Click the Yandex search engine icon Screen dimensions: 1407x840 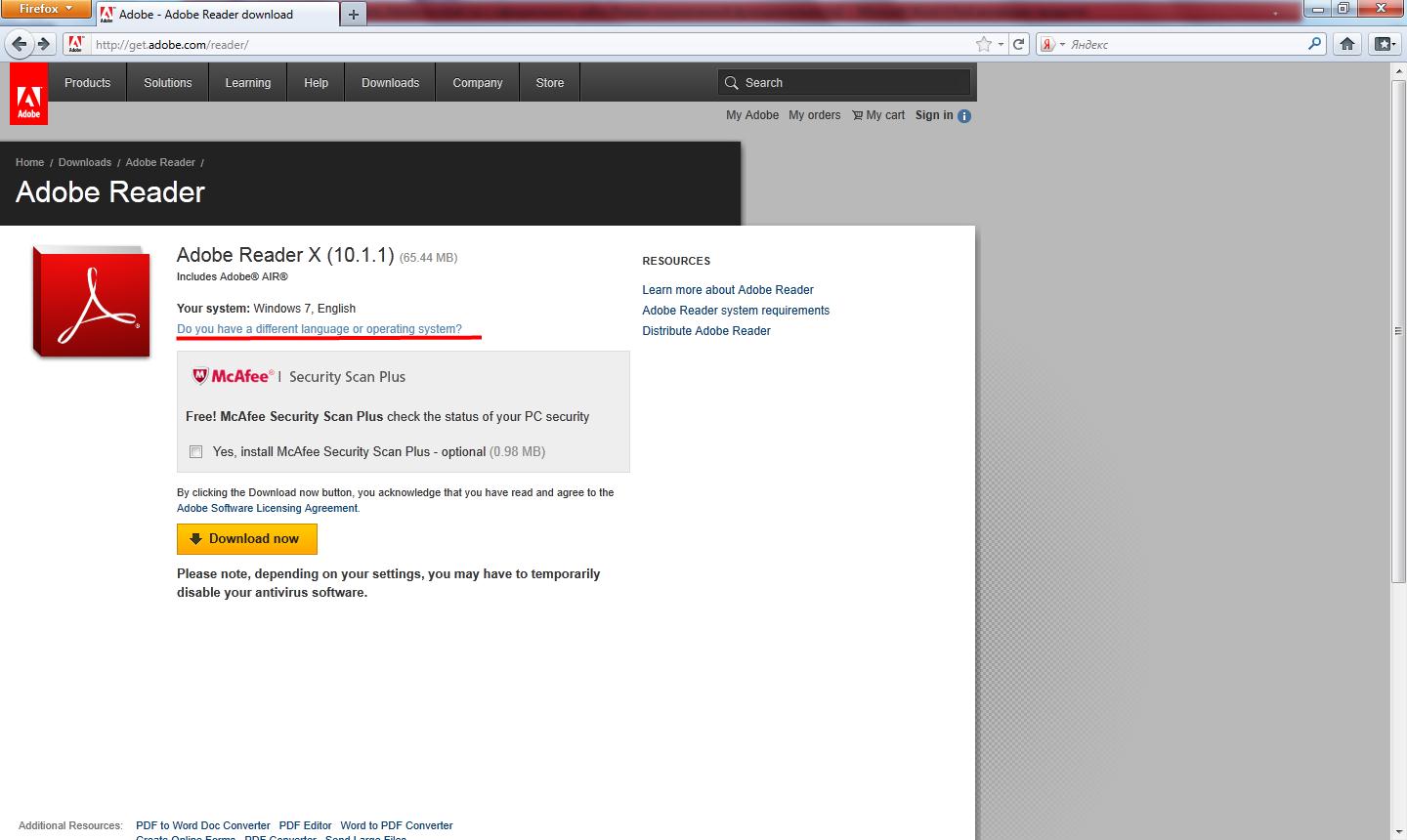click(1046, 44)
